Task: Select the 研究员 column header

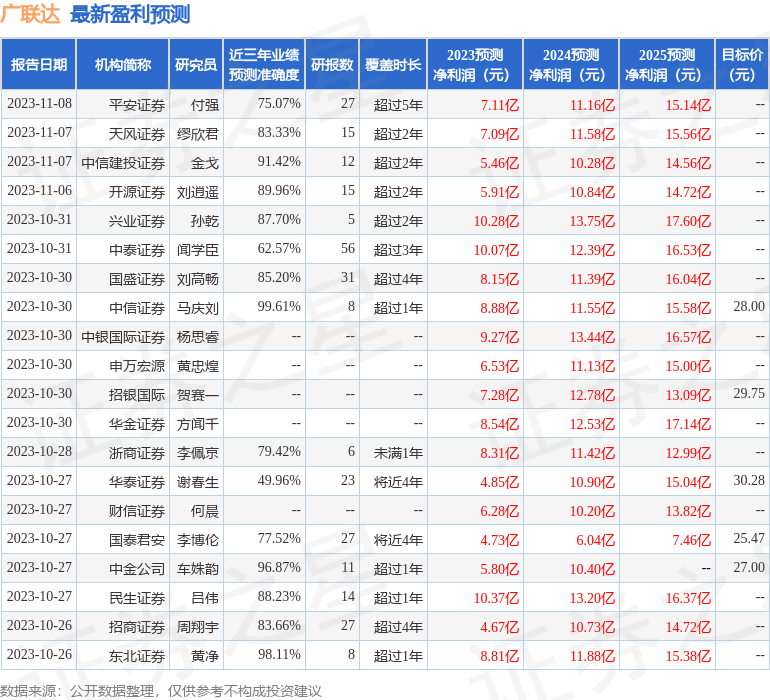Action: pos(196,64)
